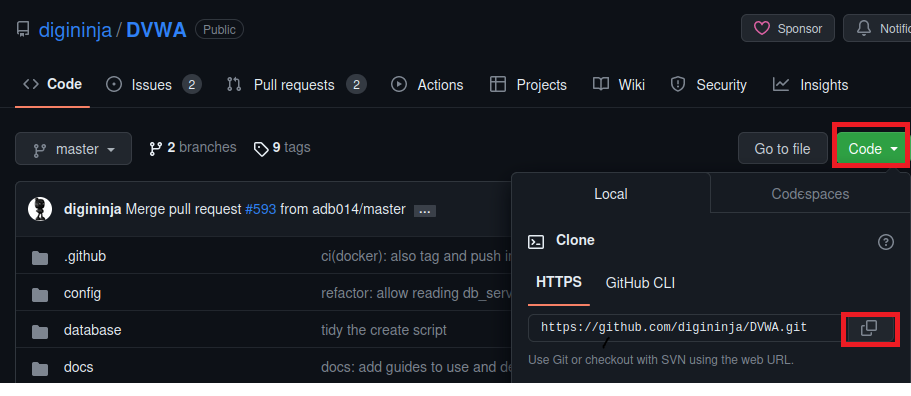Select the Local tab in clone panel
Viewport: 911px width, 396px height.
tap(611, 193)
